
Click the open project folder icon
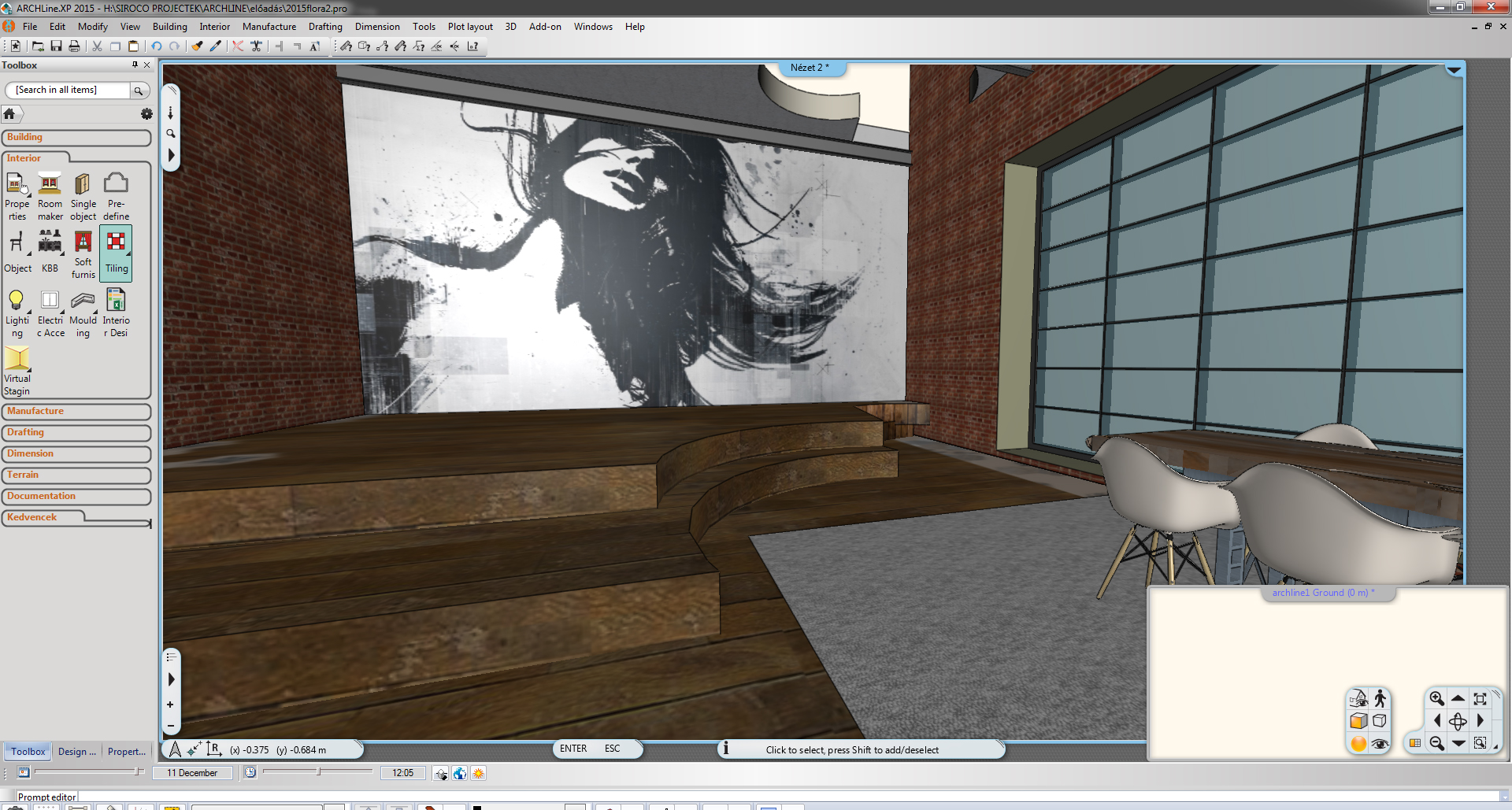pyautogui.click(x=37, y=46)
